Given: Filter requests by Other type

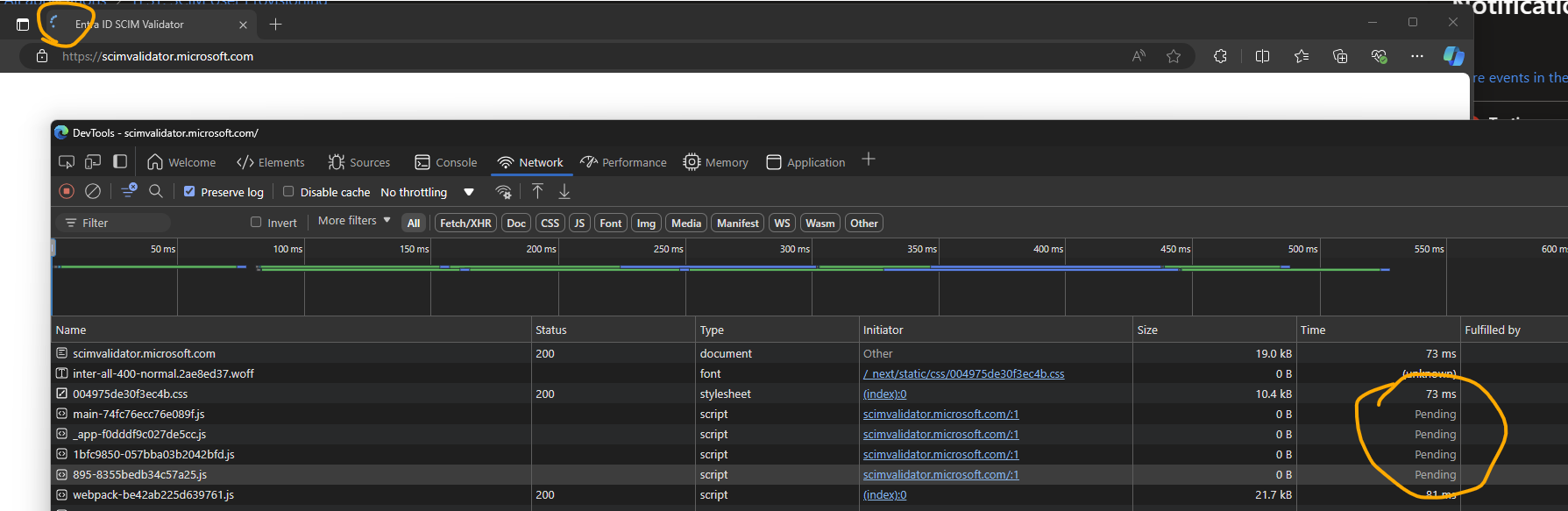Looking at the screenshot, I should pos(864,224).
